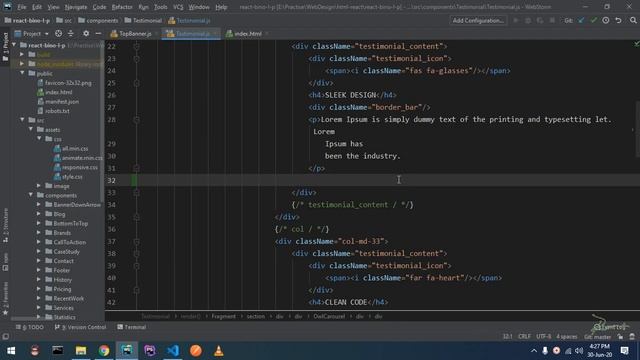The width and height of the screenshot is (640, 360).
Task: Select style.css in project tree
Action: [x=73, y=176]
